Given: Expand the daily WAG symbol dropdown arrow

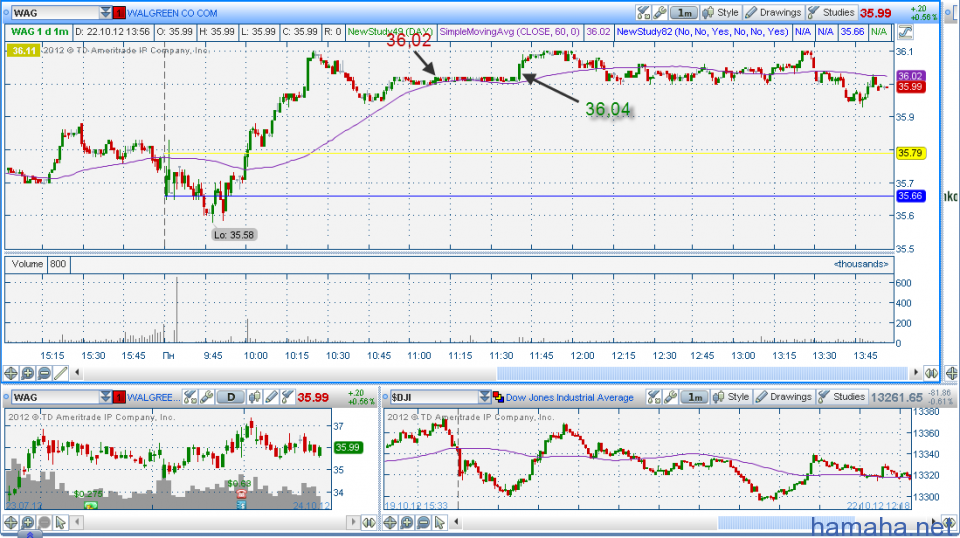Looking at the screenshot, I should tap(105, 397).
